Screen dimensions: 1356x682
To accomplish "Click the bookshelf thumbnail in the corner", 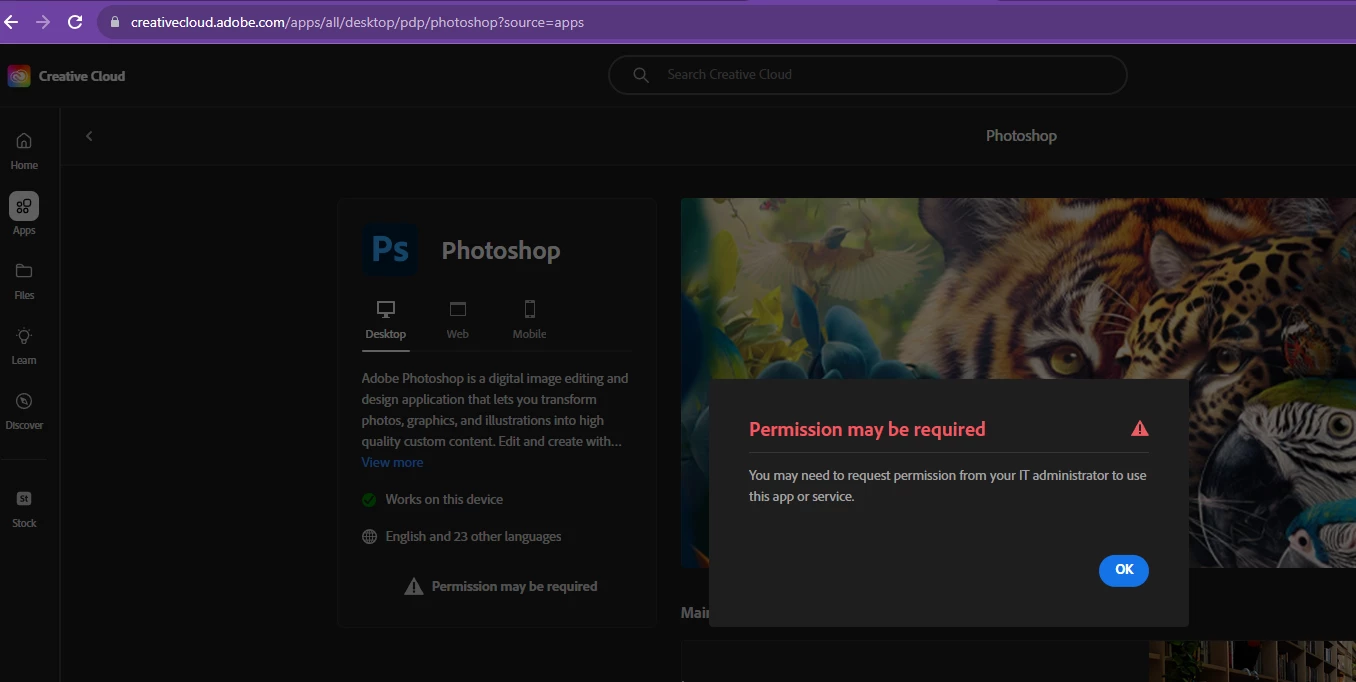I will pos(1252,661).
